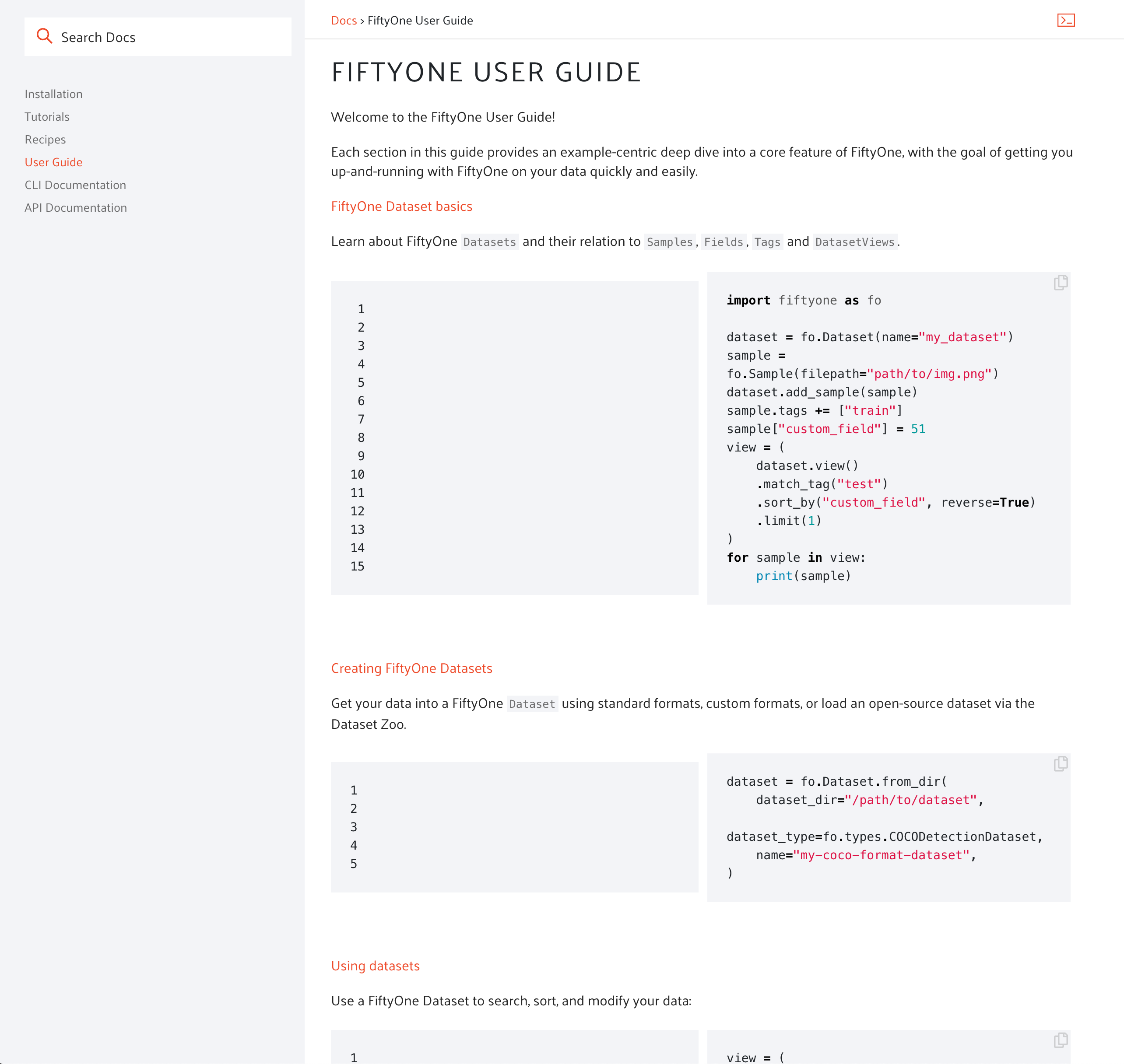The image size is (1124, 1064).
Task: Open the terminal panel icon top right
Action: (x=1066, y=20)
